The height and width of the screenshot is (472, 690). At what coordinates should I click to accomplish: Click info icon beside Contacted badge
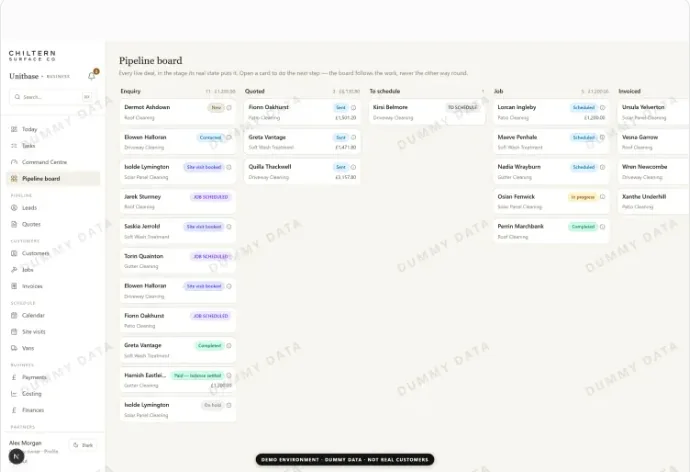[229, 137]
